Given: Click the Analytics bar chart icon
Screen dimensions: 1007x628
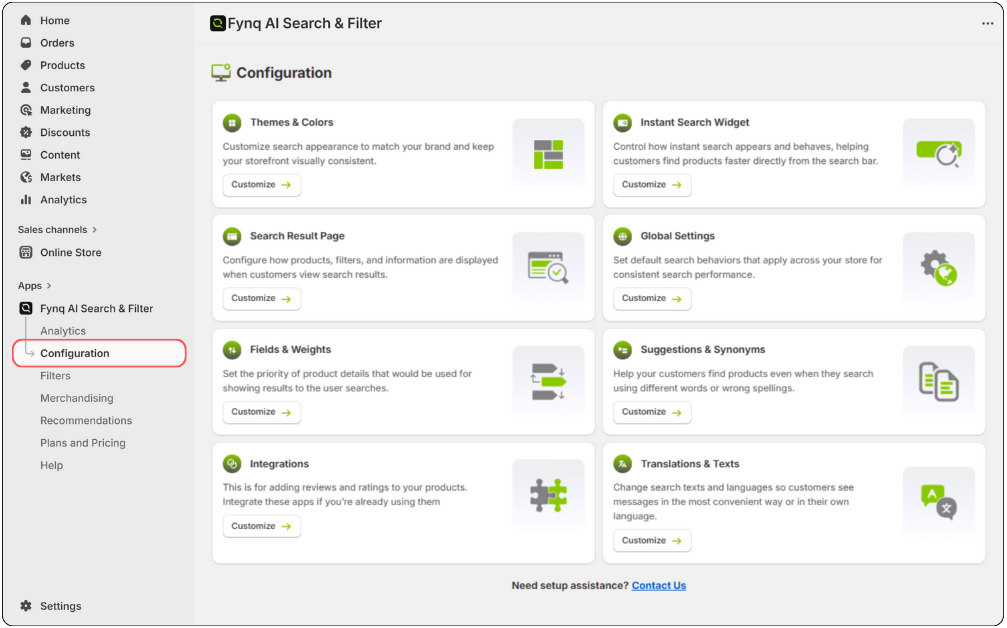Looking at the screenshot, I should point(26,200).
